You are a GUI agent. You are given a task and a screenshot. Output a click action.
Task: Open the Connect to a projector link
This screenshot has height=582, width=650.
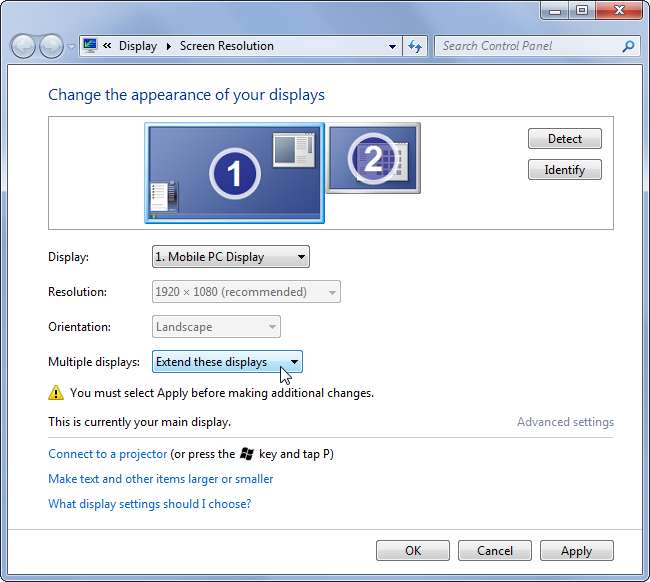tap(107, 453)
